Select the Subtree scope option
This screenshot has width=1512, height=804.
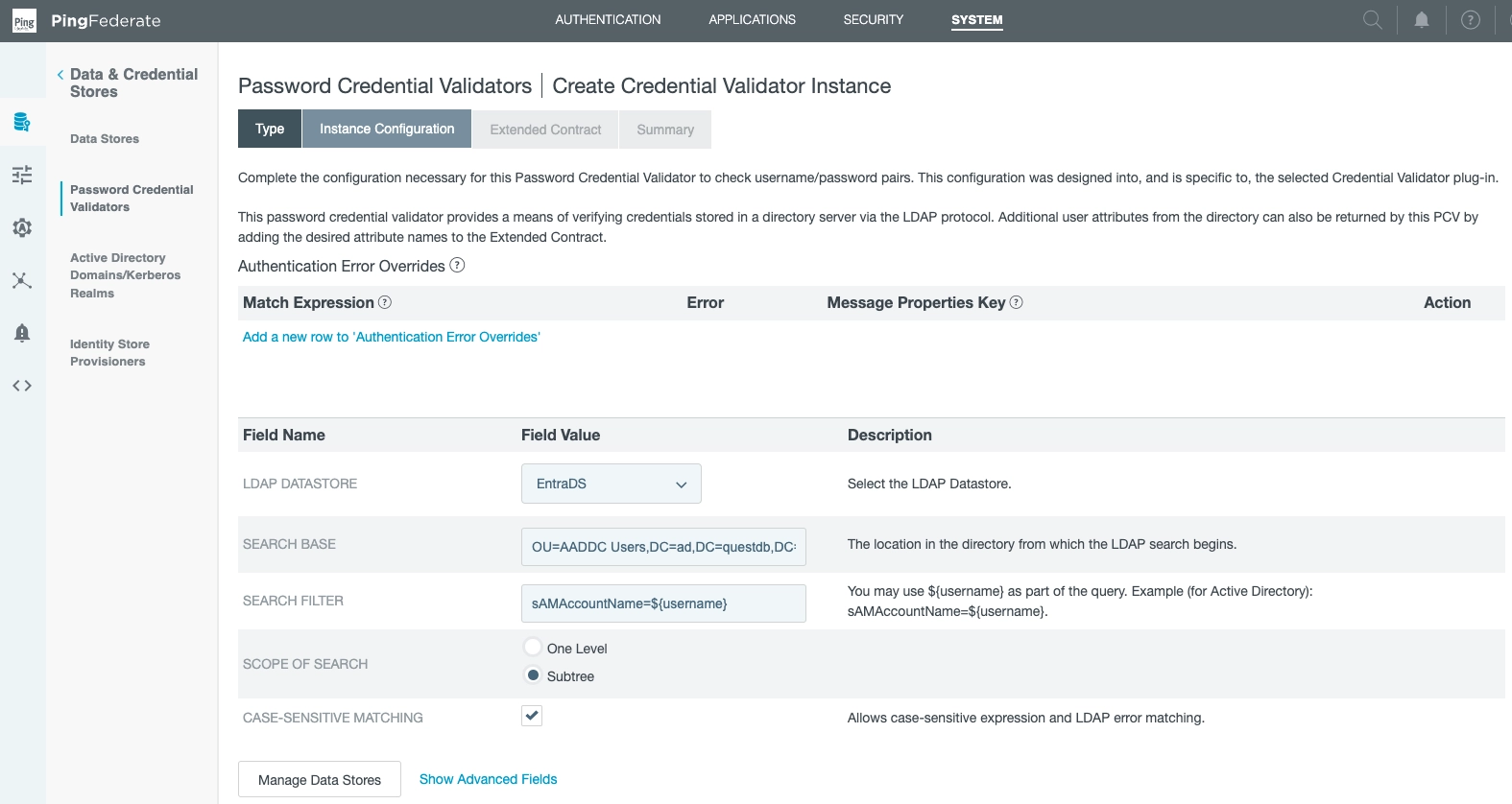click(x=533, y=675)
